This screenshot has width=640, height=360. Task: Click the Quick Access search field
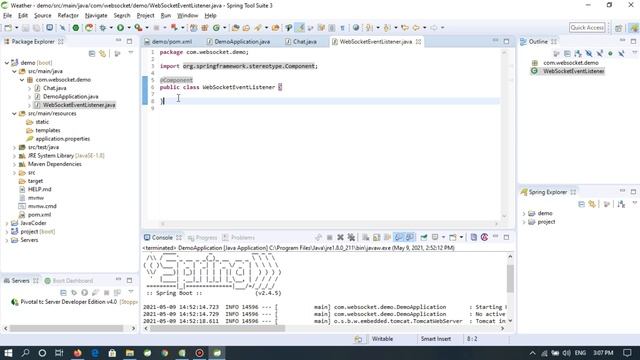587,27
